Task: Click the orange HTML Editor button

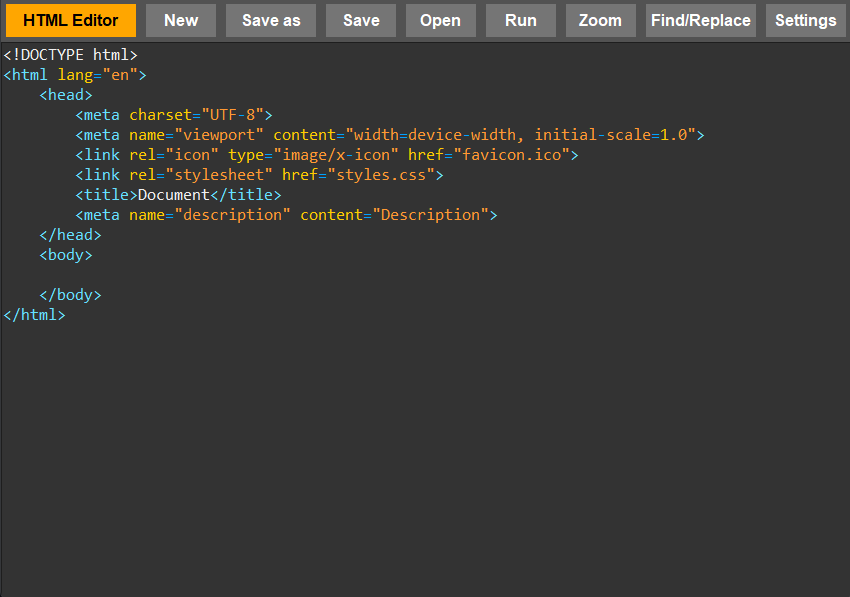Action: [x=70, y=21]
